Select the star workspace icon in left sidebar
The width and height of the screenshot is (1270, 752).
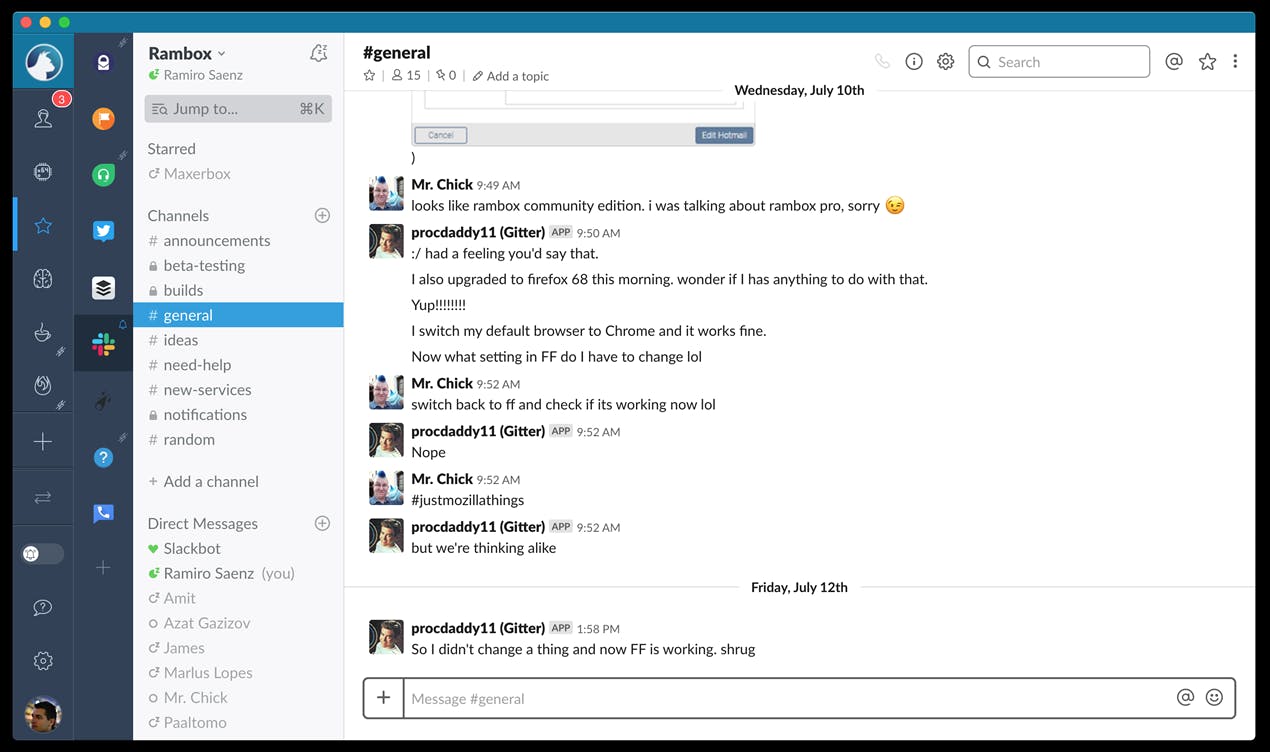pyautogui.click(x=43, y=226)
